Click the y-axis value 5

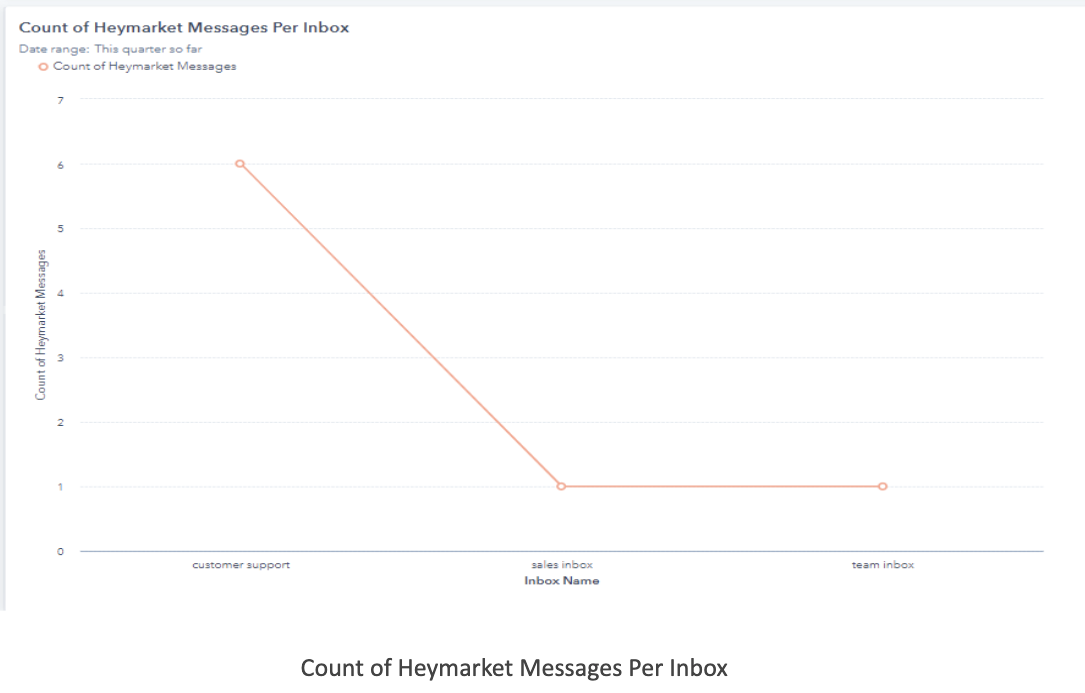click(61, 229)
